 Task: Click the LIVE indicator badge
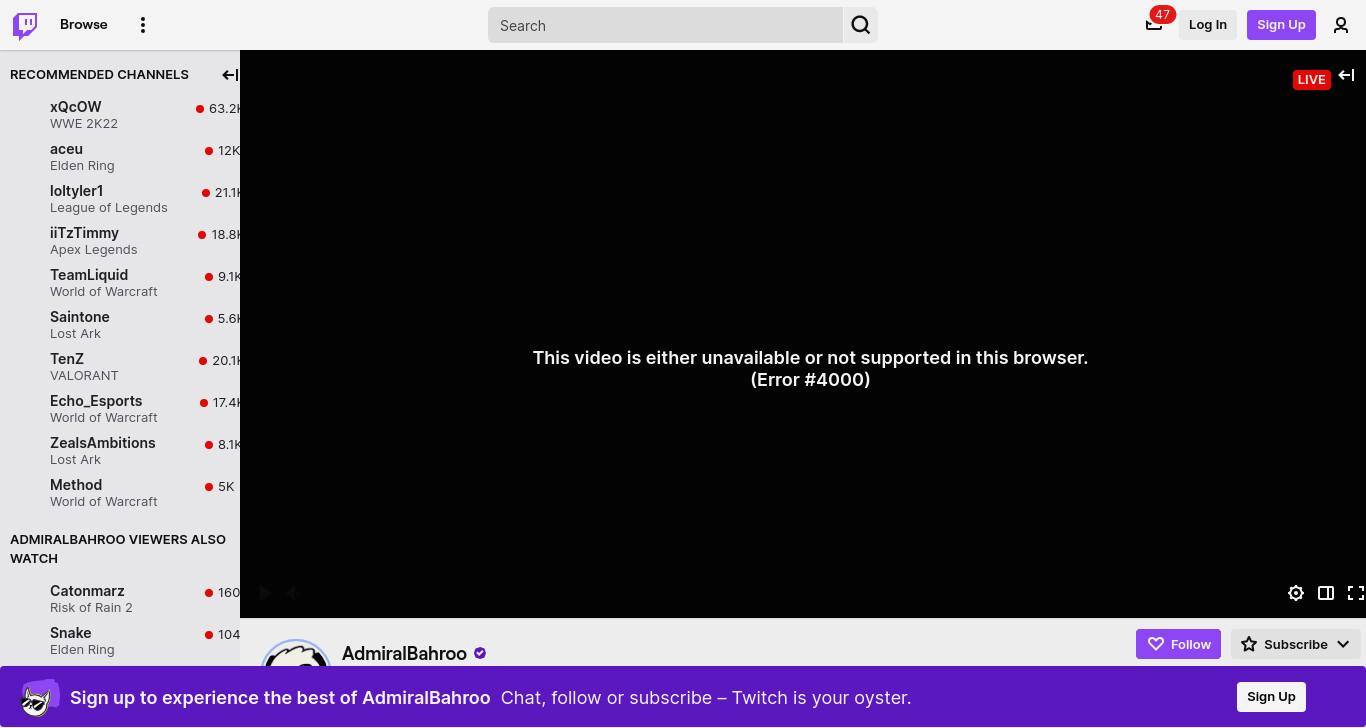coord(1311,79)
